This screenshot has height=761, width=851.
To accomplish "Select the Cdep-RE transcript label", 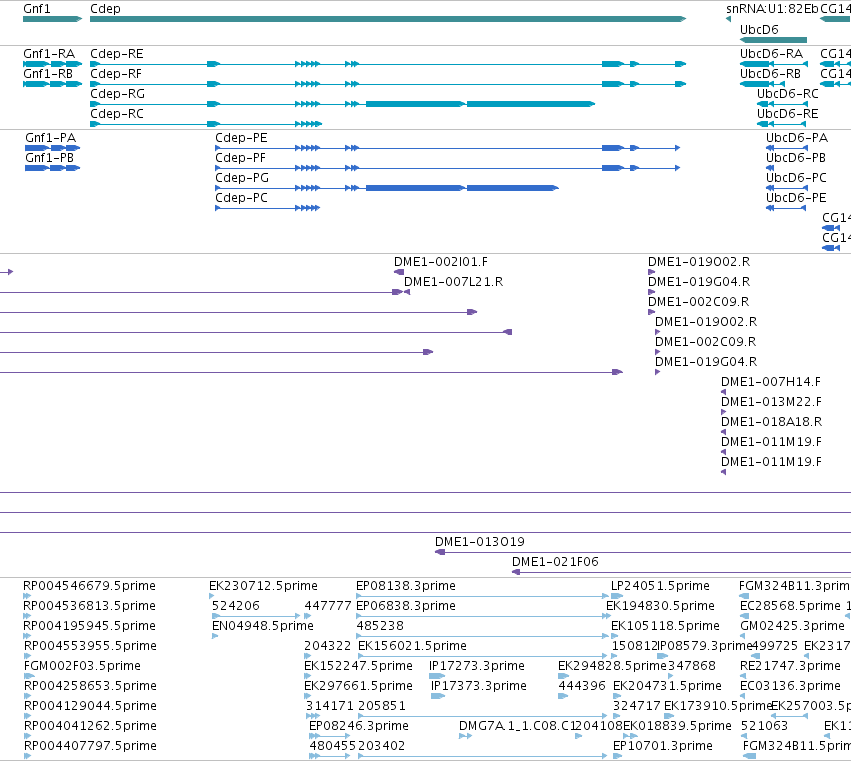I will (x=117, y=54).
